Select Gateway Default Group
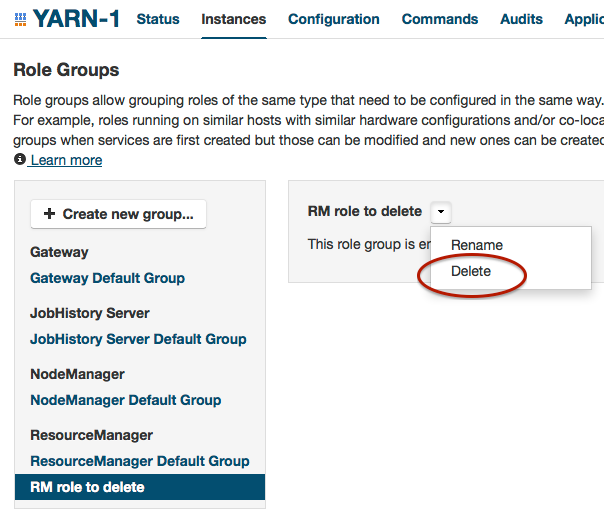604x526 pixels. [x=107, y=278]
